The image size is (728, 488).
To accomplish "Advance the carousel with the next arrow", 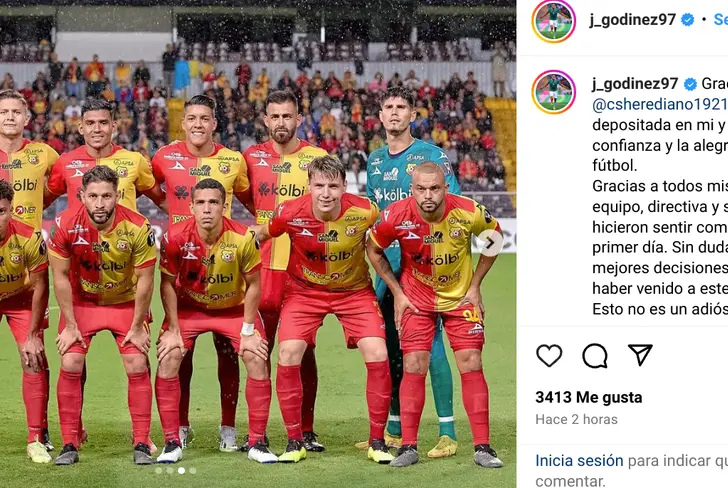I will point(490,242).
